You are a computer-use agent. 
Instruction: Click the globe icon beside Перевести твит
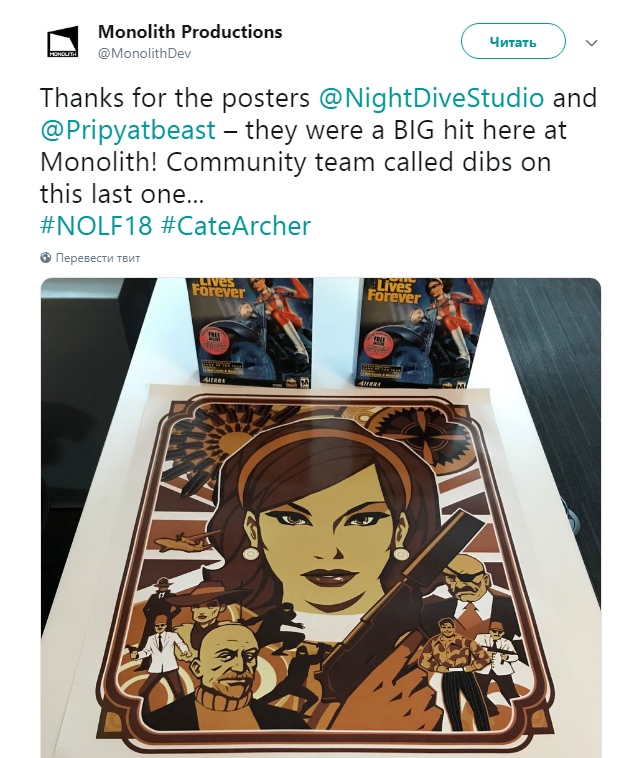point(45,258)
